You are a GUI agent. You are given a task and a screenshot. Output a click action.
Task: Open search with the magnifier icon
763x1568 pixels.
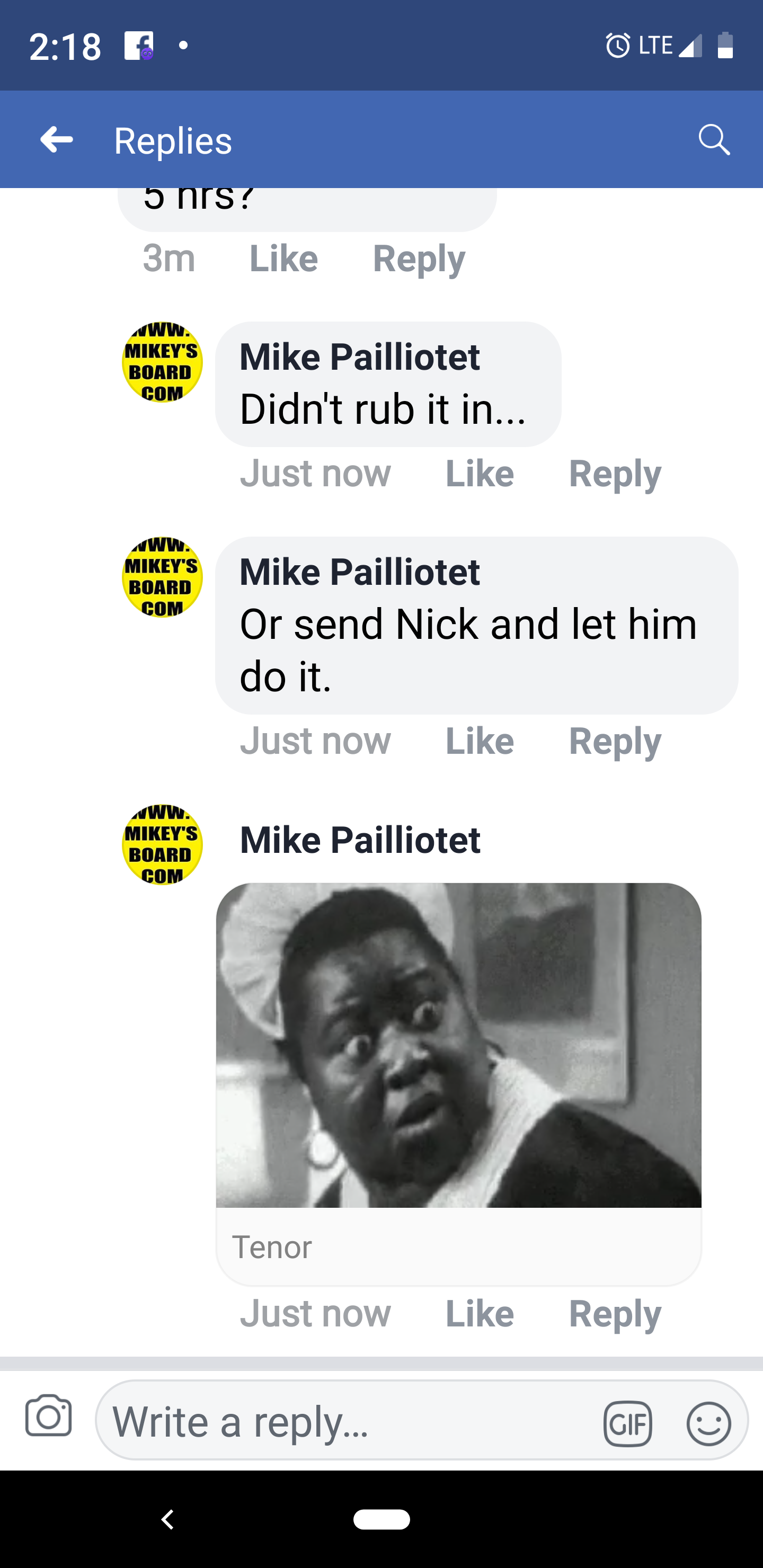714,140
